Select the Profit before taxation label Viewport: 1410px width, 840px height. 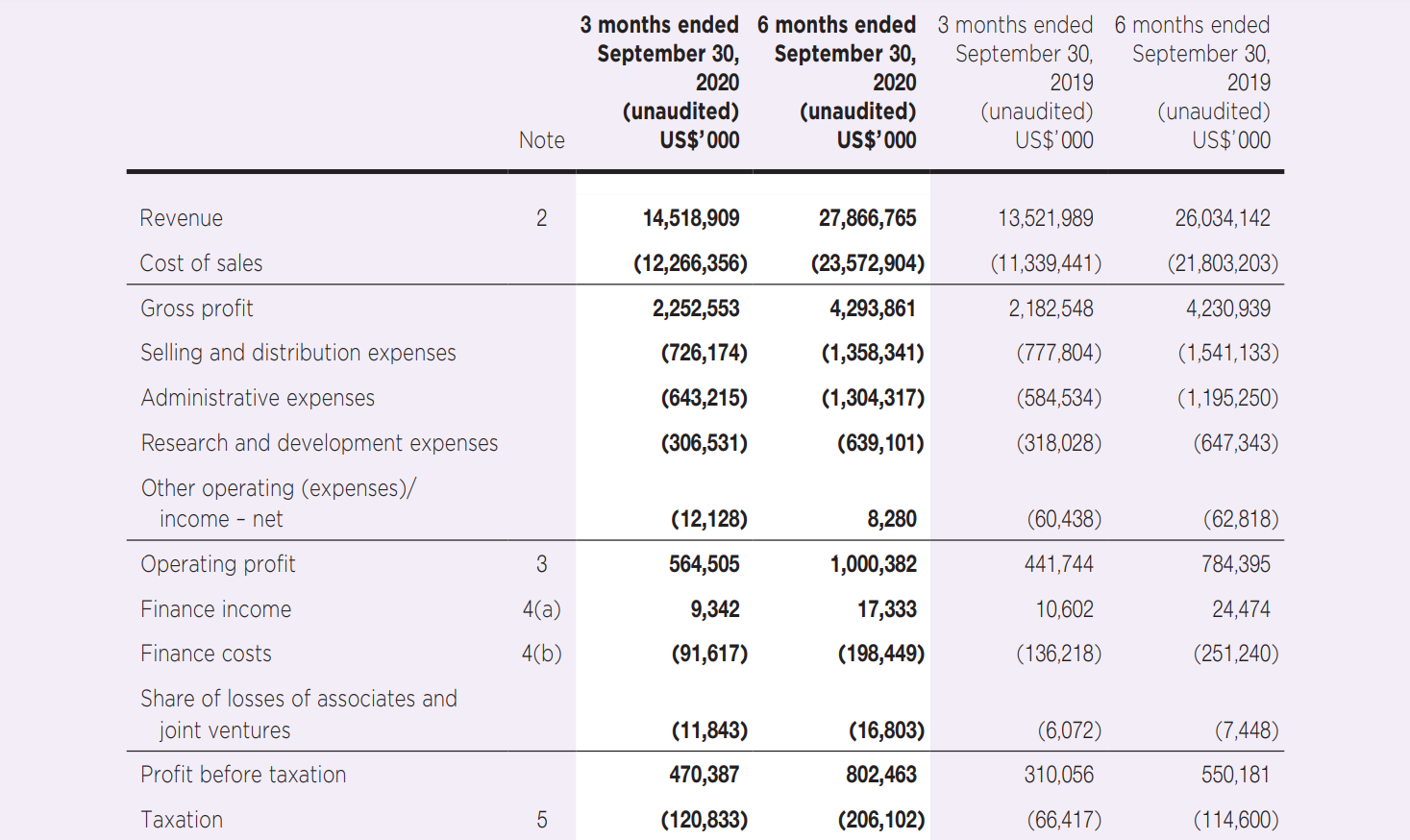(243, 775)
